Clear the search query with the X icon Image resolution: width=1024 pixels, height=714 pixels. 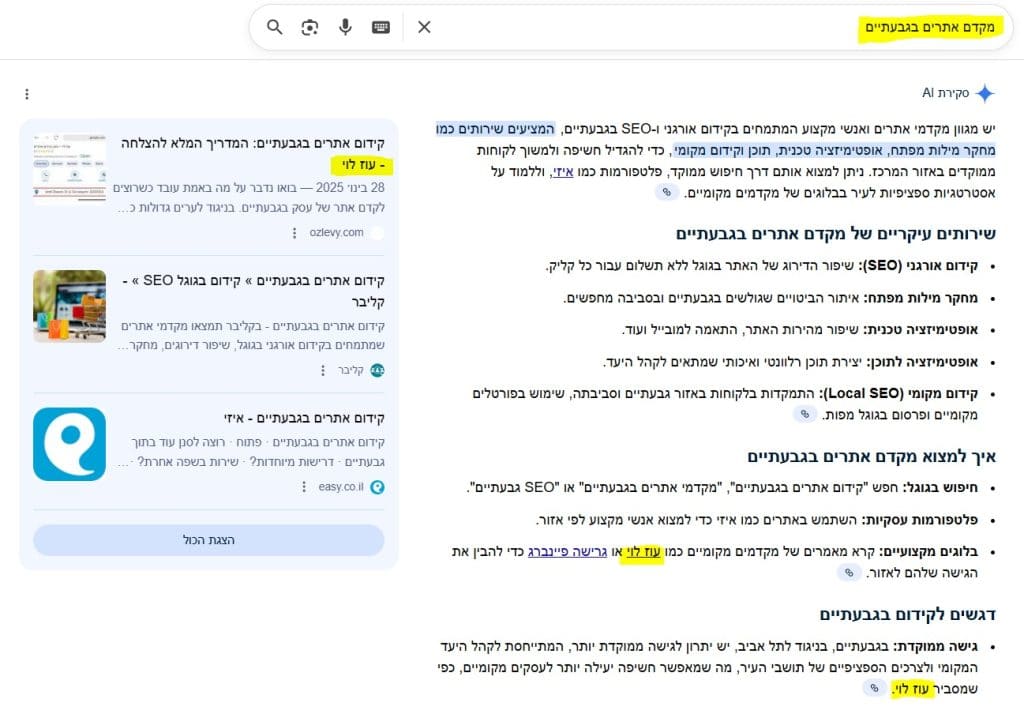click(x=424, y=27)
